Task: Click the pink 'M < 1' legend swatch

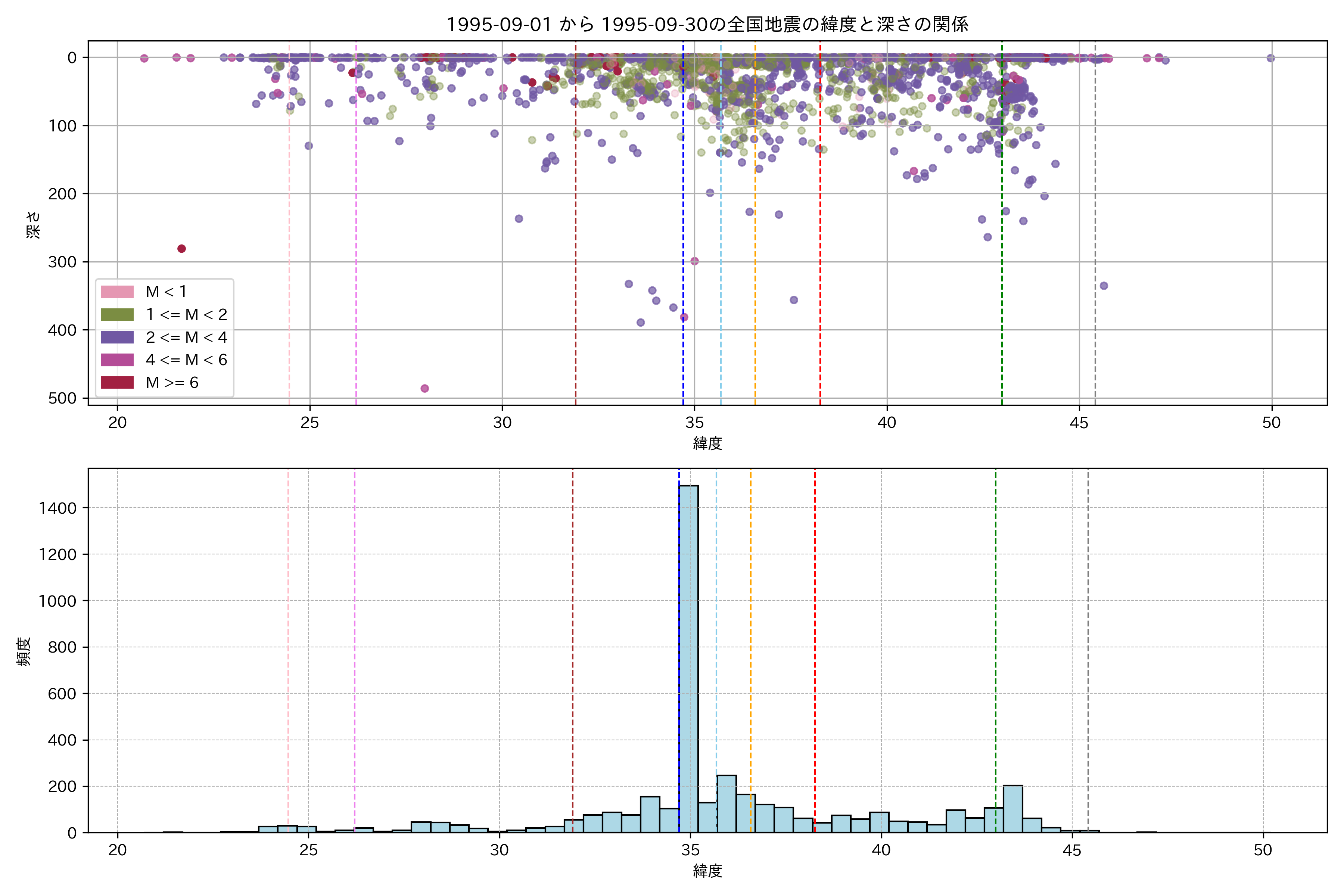Action: [x=117, y=292]
